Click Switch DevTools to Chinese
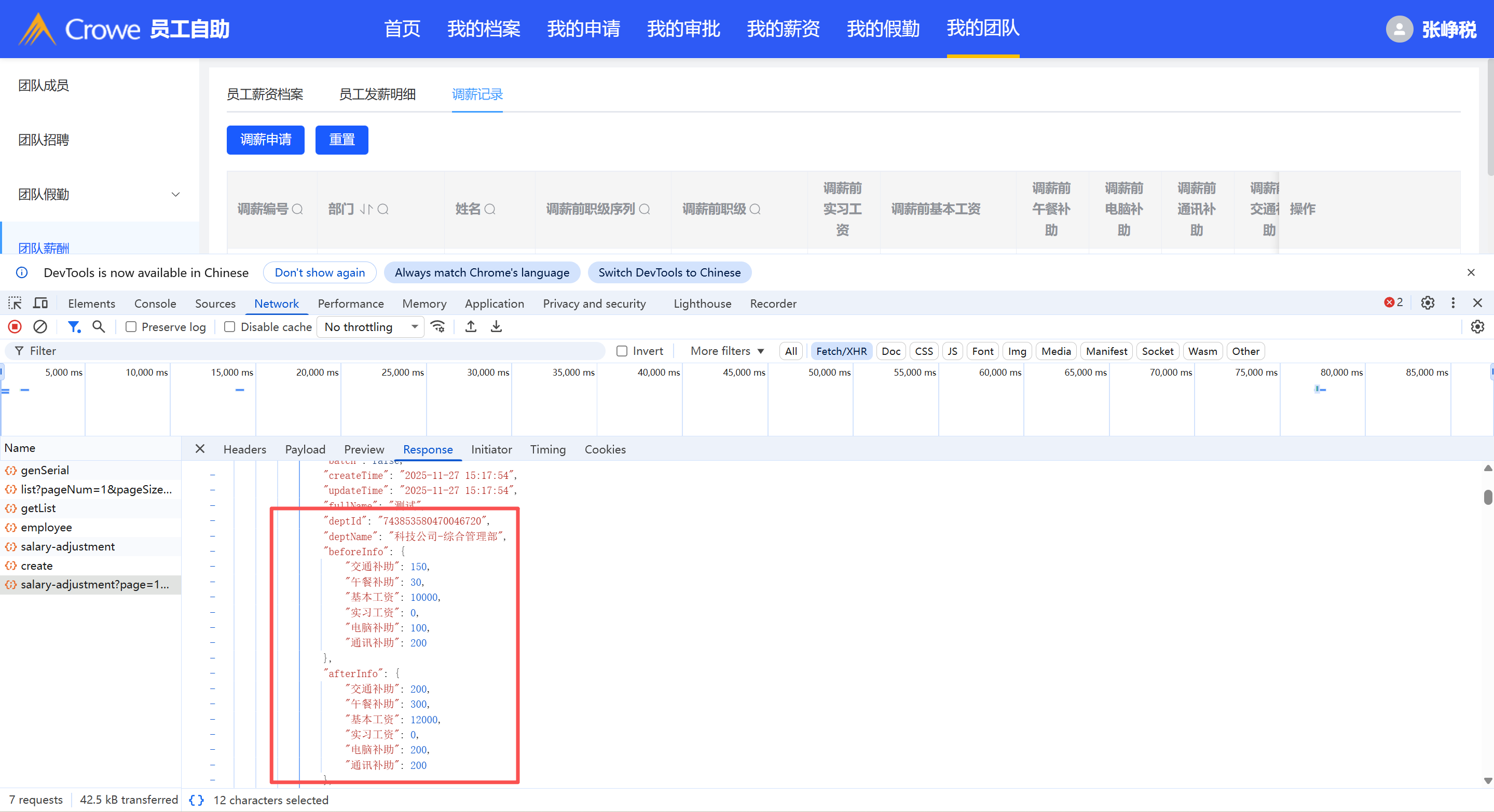This screenshot has width=1494, height=812. pyautogui.click(x=669, y=272)
